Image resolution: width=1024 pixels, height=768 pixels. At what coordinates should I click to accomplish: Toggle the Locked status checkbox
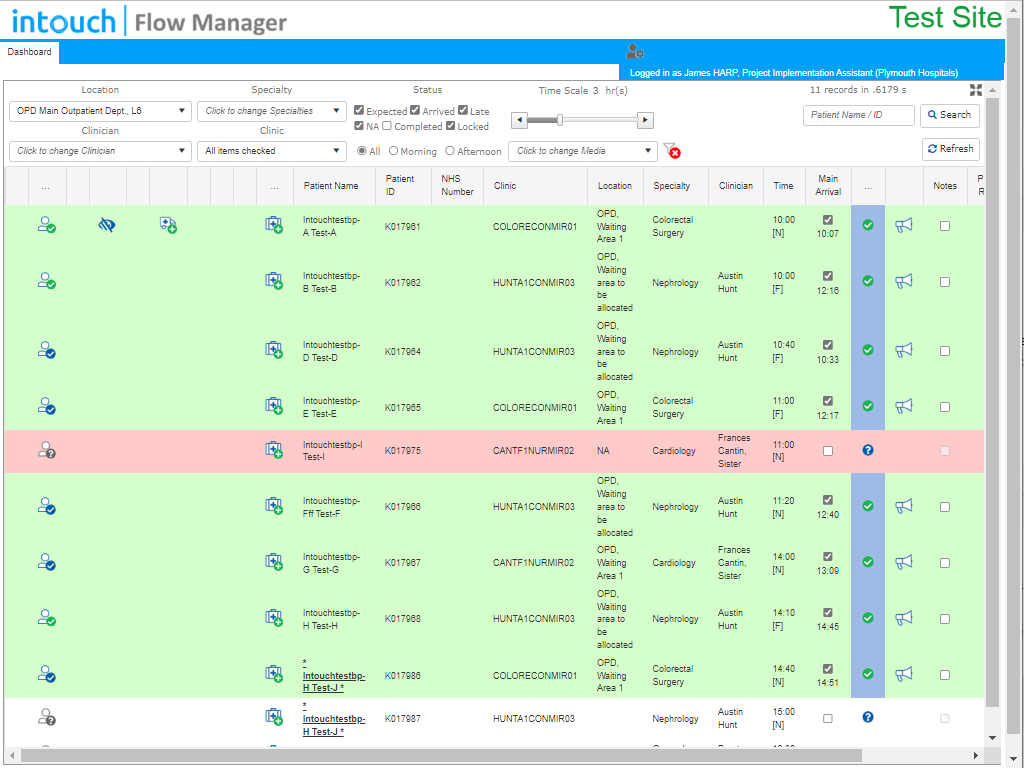[451, 125]
